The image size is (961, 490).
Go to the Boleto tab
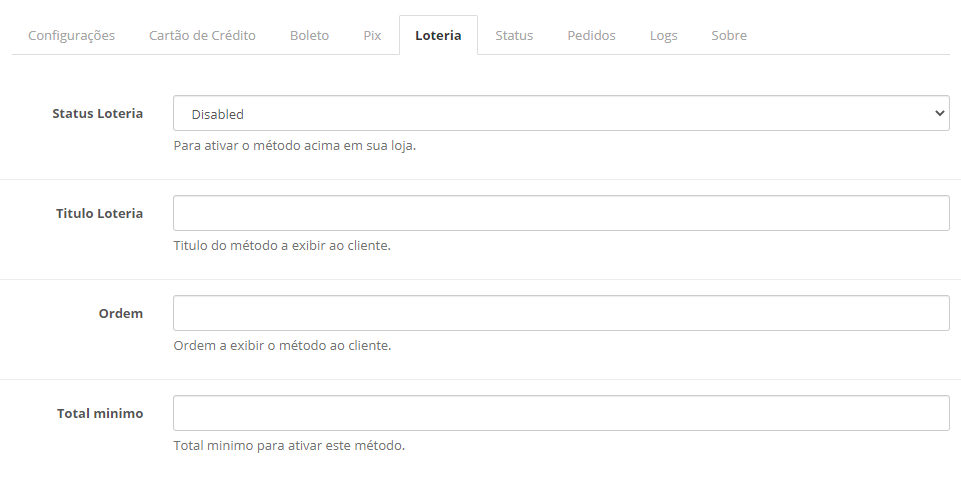pyautogui.click(x=309, y=35)
